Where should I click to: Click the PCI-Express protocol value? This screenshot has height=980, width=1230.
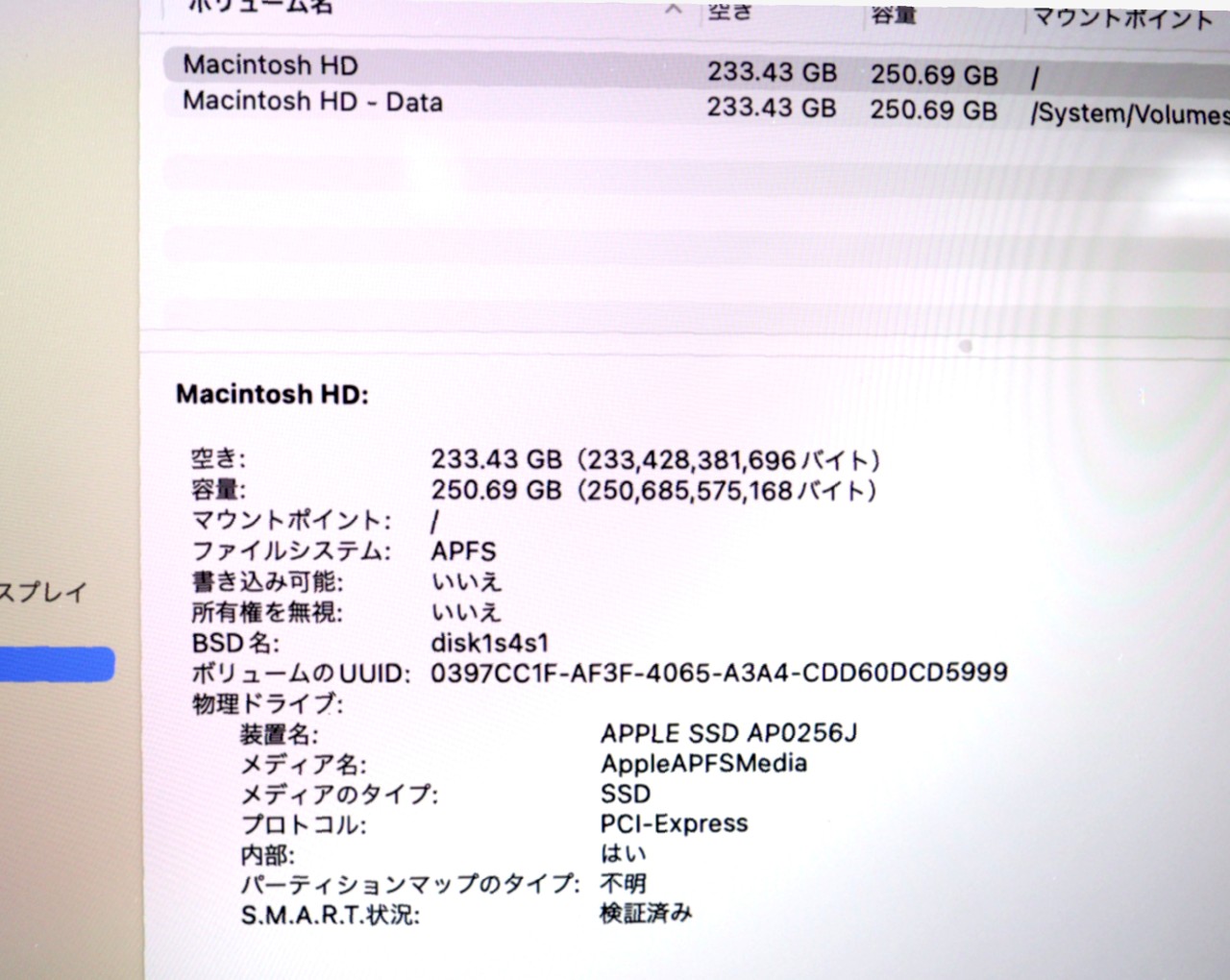pos(674,823)
